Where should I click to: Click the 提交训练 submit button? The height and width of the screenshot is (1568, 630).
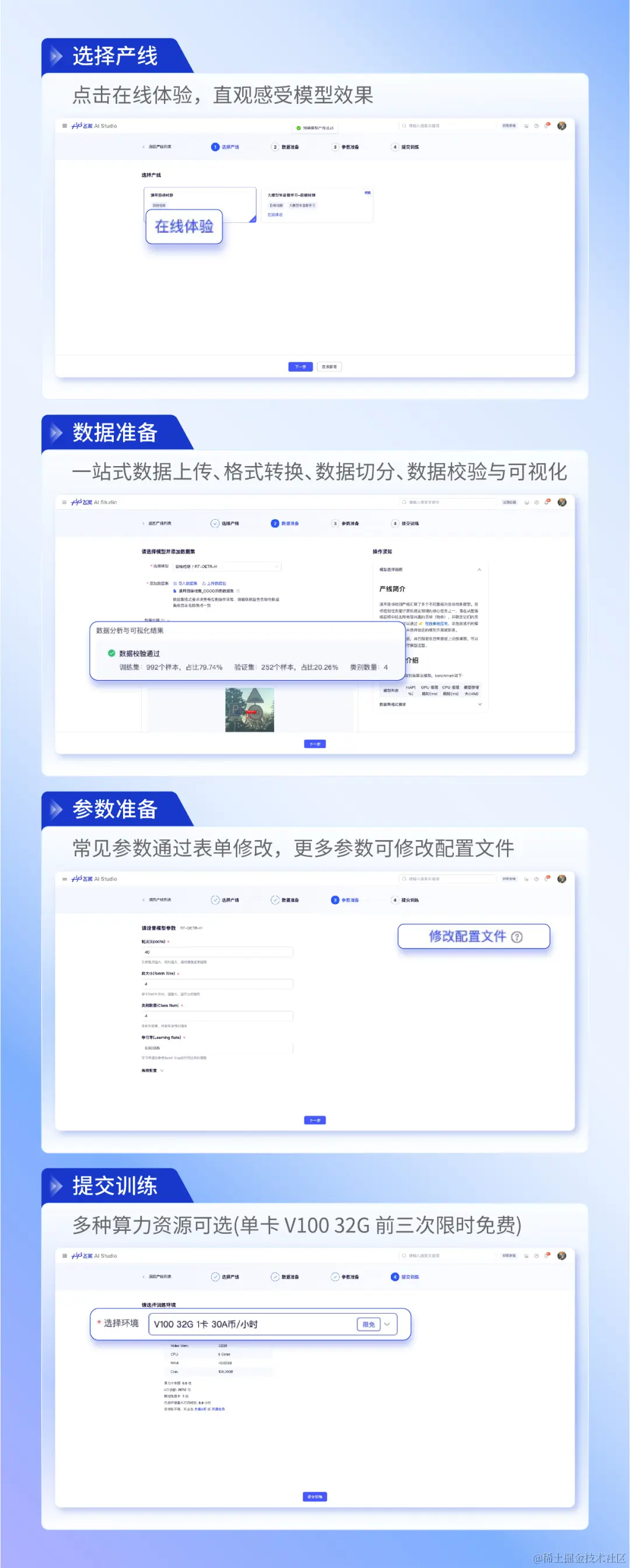(314, 1497)
